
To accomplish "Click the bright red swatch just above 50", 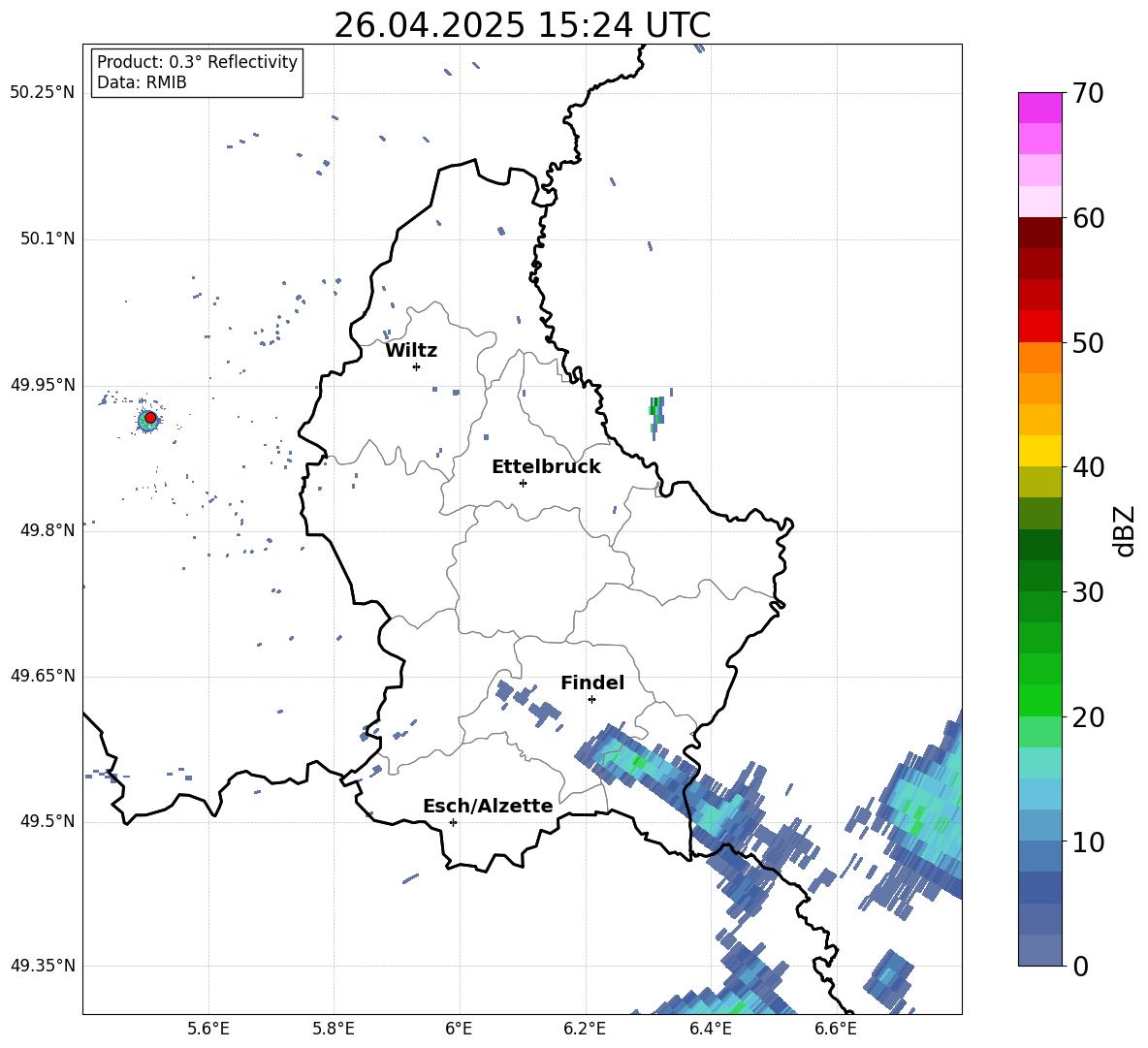I will (1039, 327).
